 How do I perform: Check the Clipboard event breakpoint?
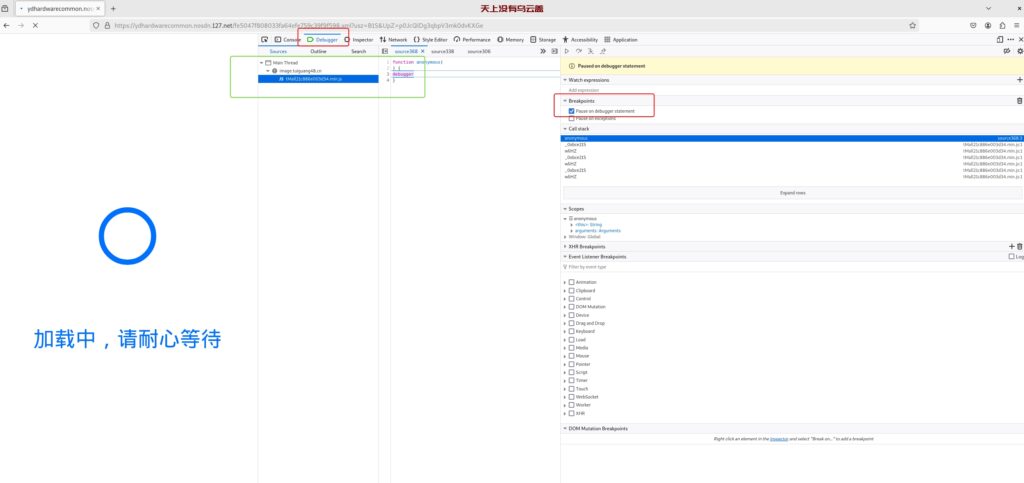click(571, 290)
